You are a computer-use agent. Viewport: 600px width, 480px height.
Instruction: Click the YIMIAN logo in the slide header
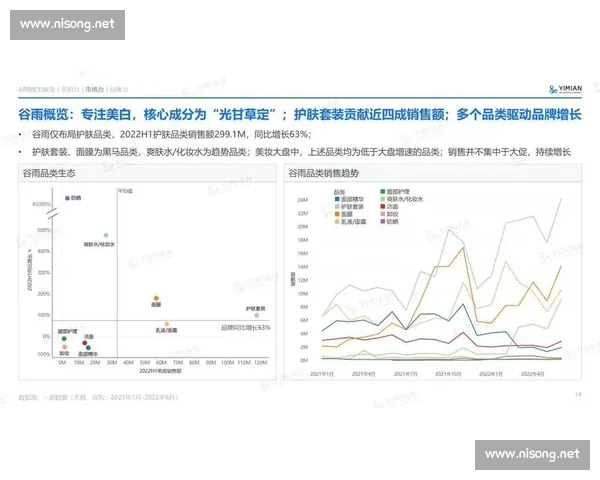pyautogui.click(x=566, y=89)
